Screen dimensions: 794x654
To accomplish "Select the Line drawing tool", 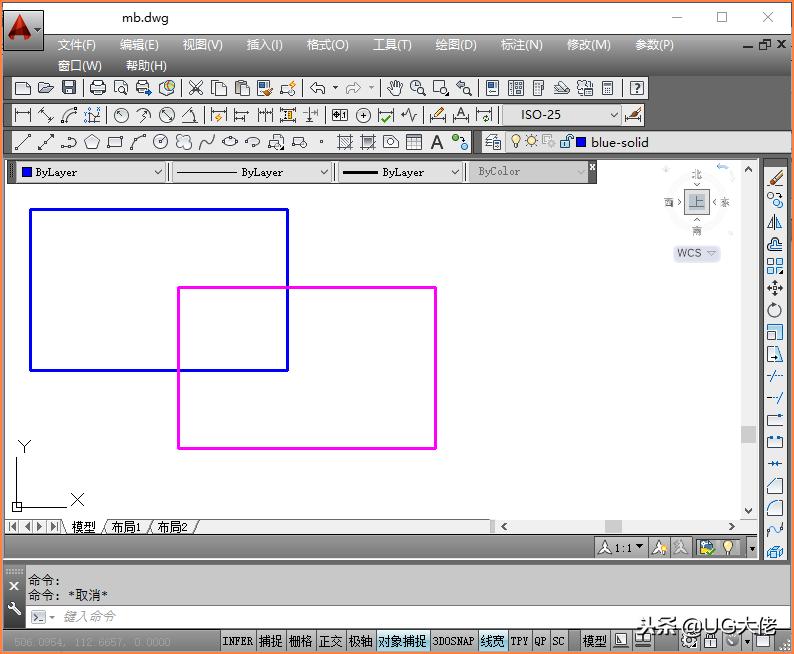I will 22,142.
